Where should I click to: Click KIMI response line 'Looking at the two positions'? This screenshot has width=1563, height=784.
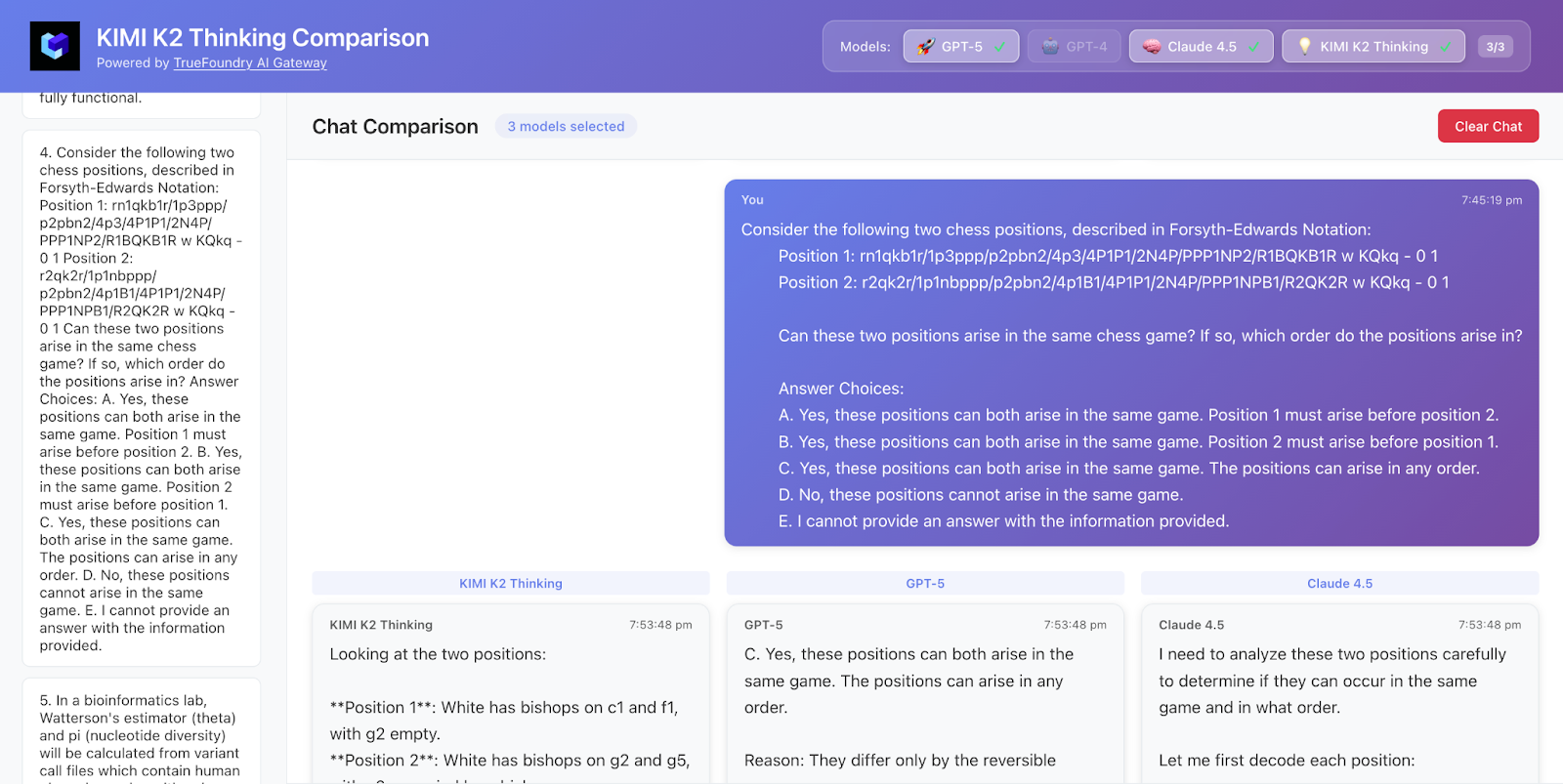click(x=438, y=654)
